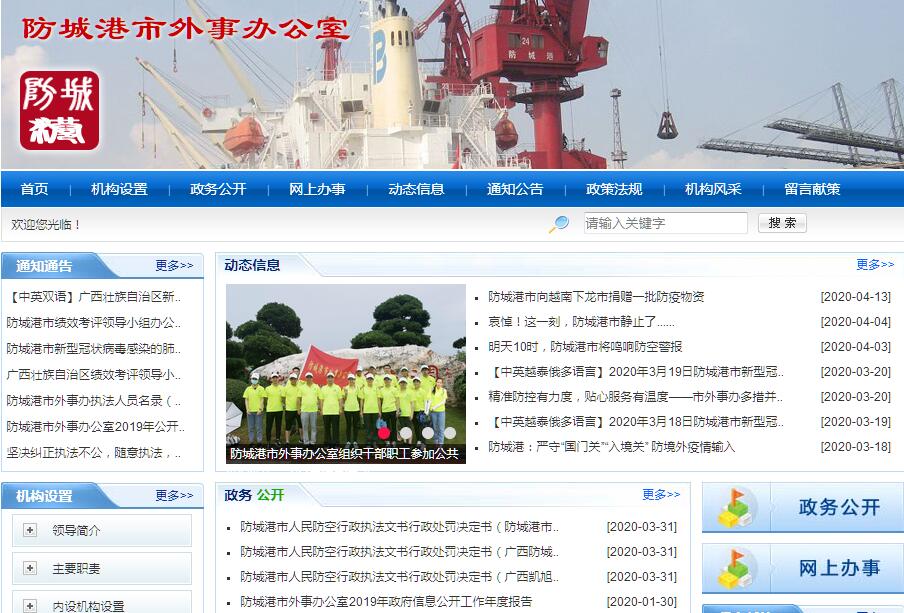
Task: Click the flag icon on 网上办事 banner
Action: tap(734, 569)
